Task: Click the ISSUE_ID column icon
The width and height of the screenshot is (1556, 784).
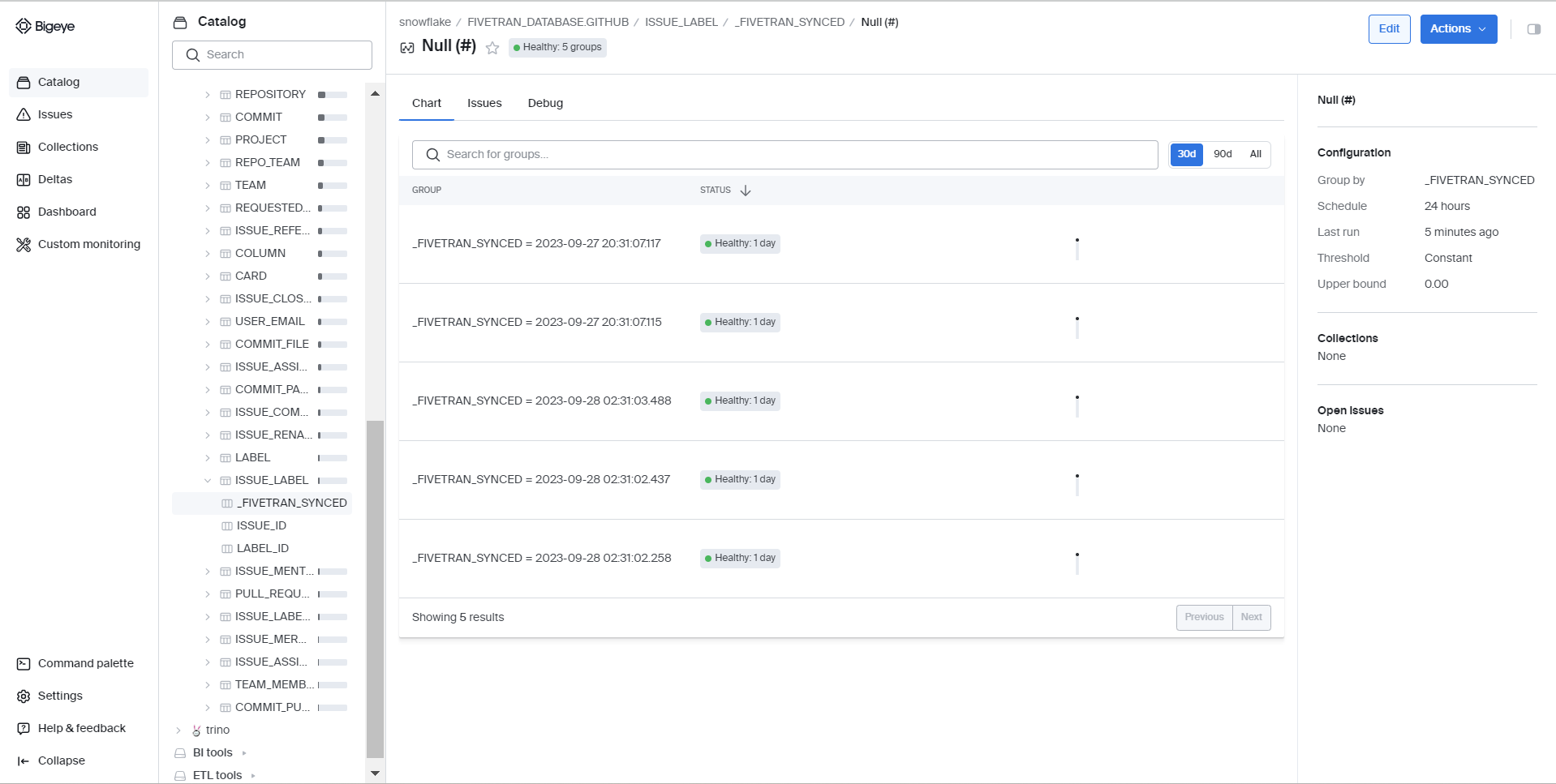Action: point(227,526)
